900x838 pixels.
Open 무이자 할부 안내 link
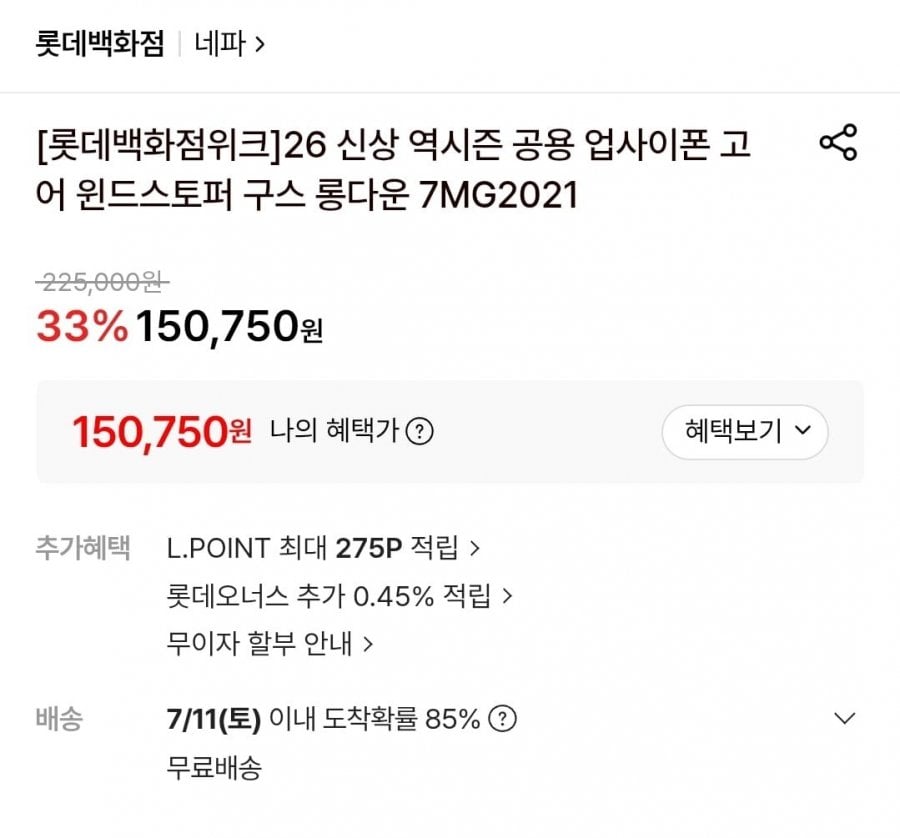[259, 644]
